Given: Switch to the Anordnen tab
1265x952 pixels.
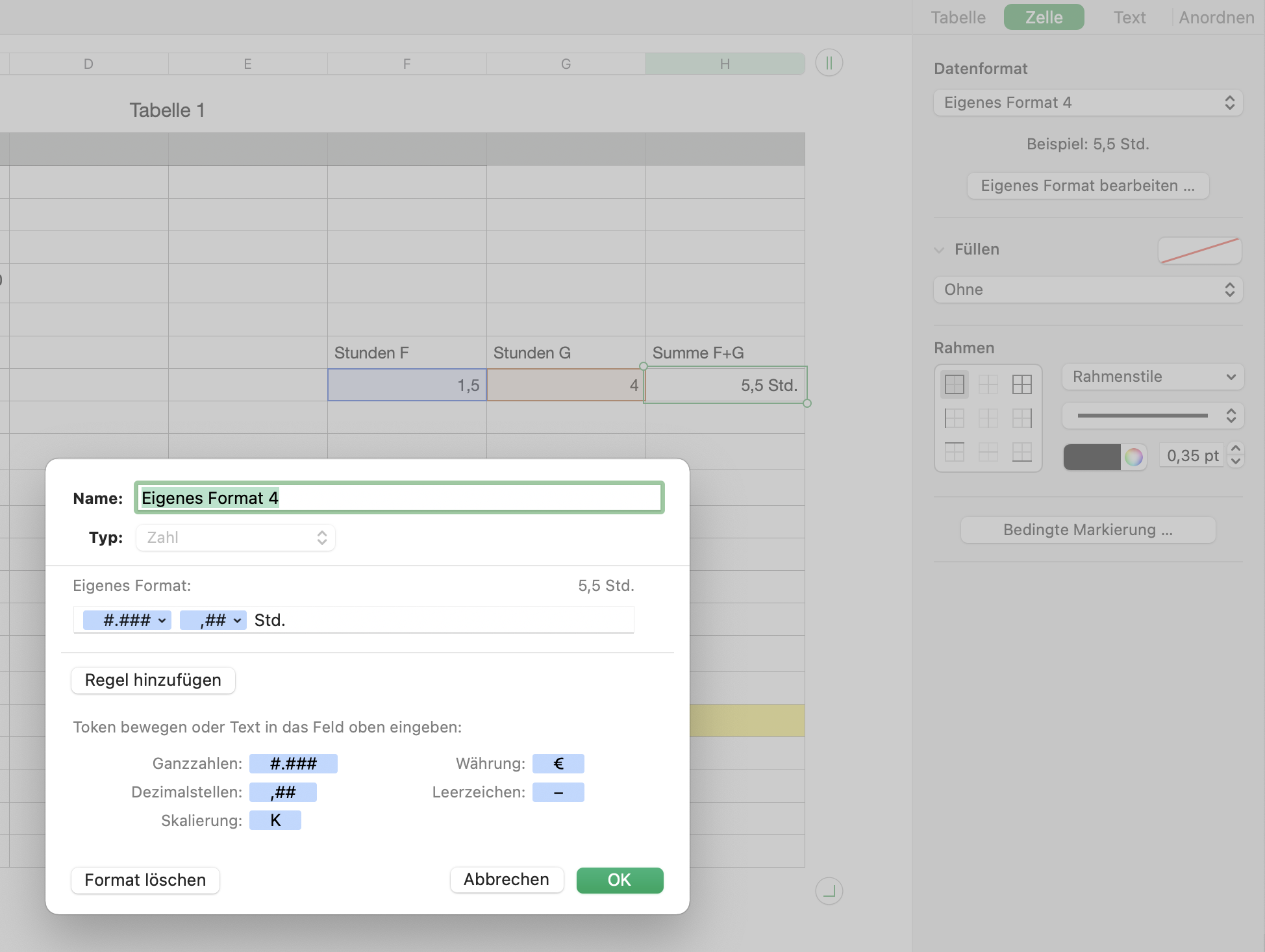Looking at the screenshot, I should tap(1216, 18).
